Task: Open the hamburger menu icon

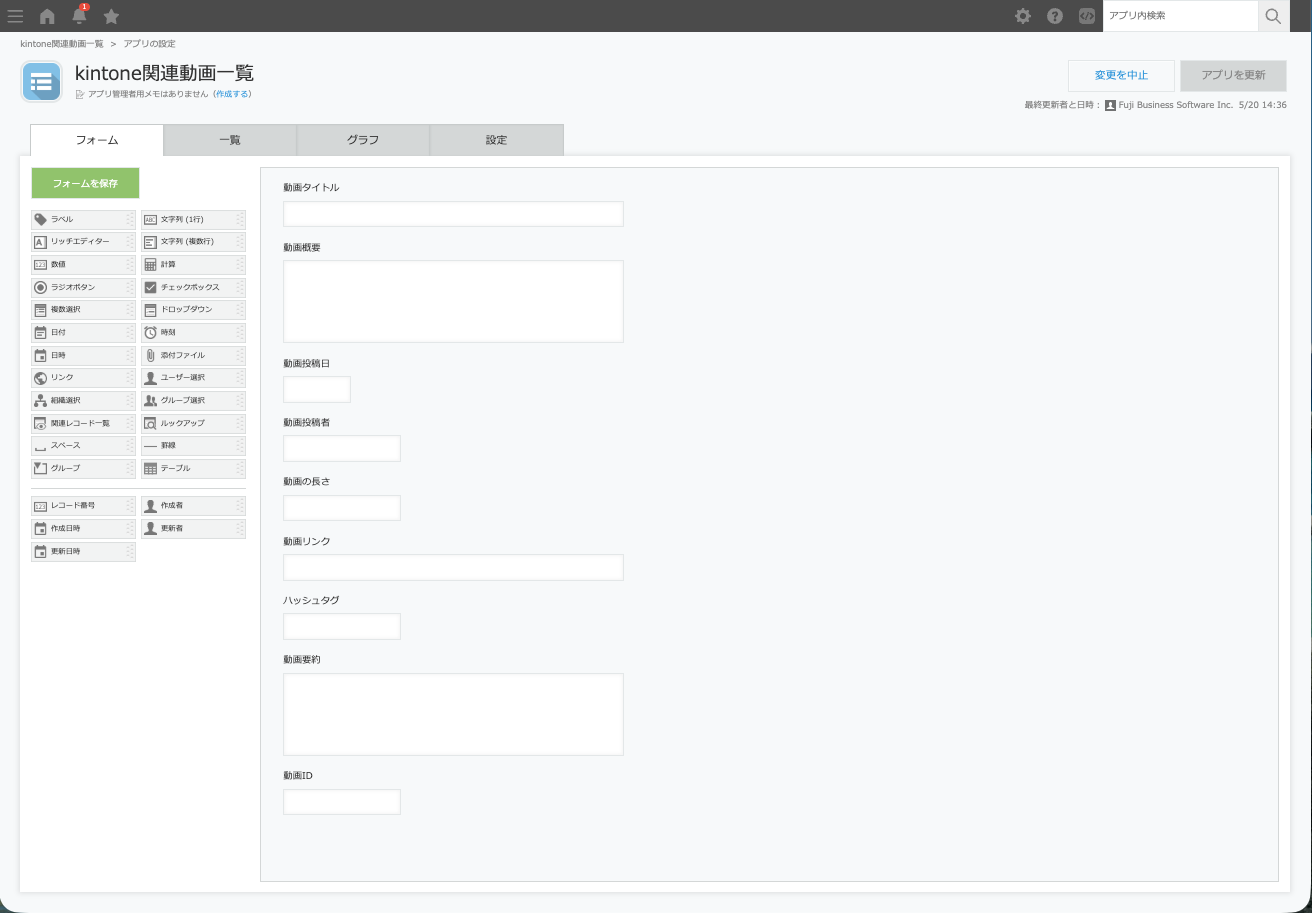Action: click(15, 16)
